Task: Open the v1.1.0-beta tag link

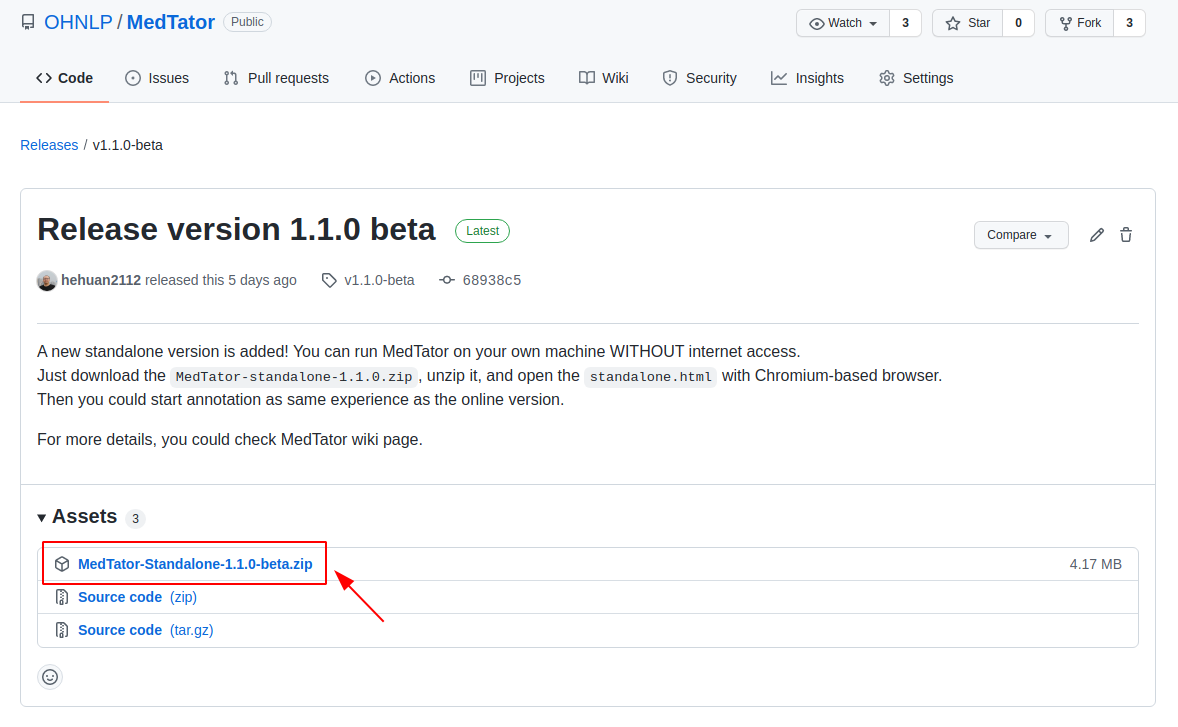Action: pyautogui.click(x=379, y=280)
